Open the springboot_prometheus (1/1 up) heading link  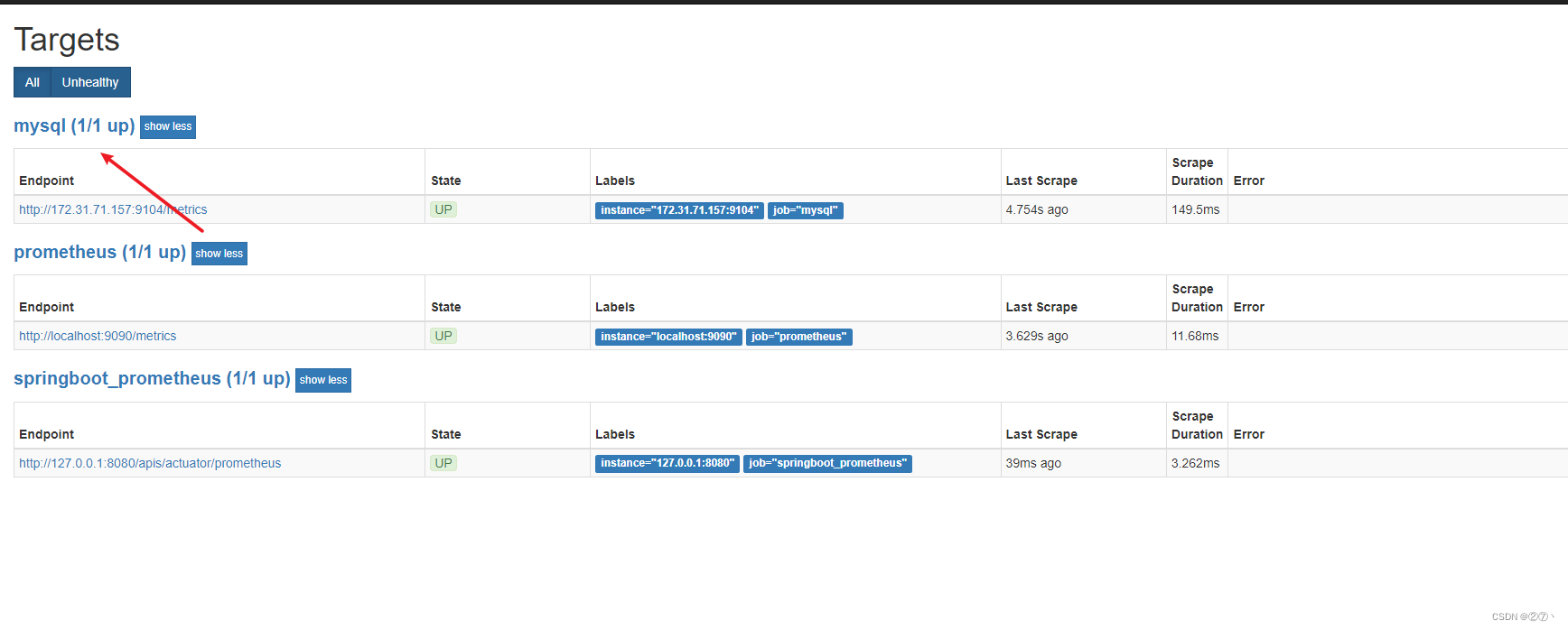[152, 378]
